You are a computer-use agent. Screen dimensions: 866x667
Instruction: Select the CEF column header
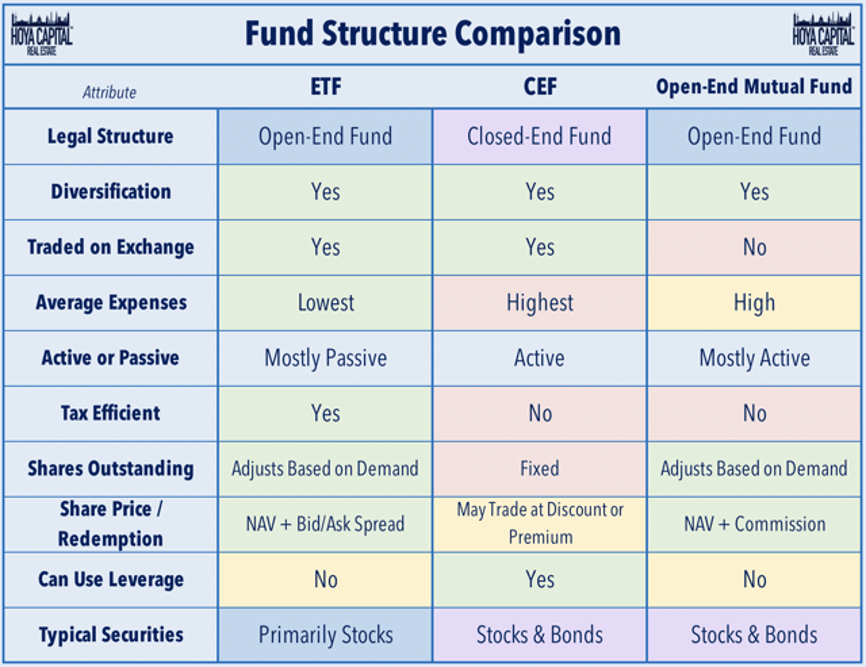[539, 87]
